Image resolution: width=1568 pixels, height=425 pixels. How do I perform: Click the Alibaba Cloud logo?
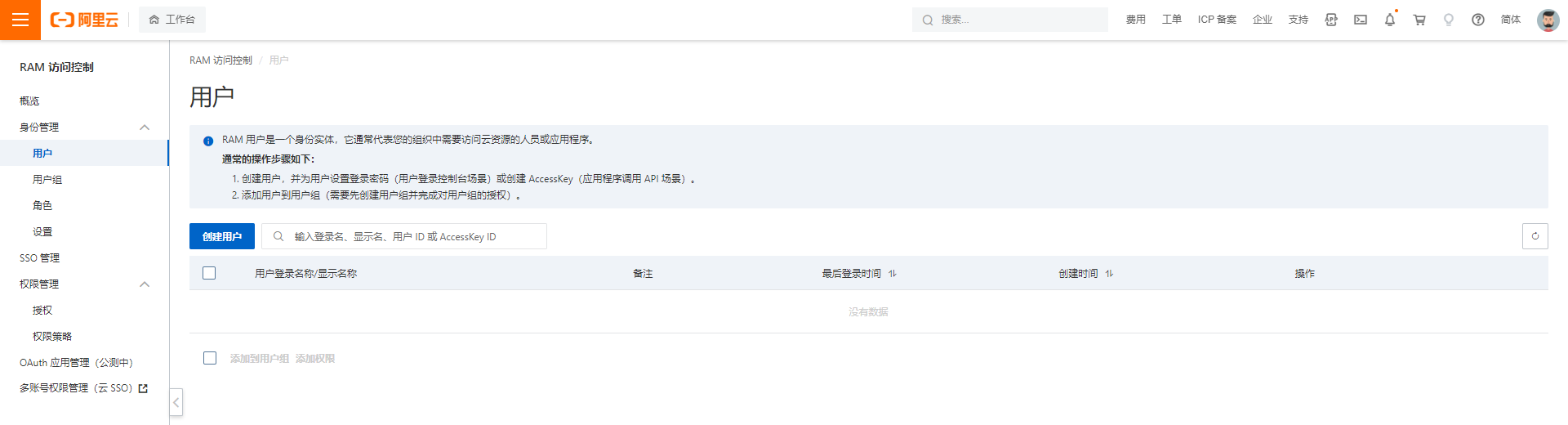coord(84,20)
